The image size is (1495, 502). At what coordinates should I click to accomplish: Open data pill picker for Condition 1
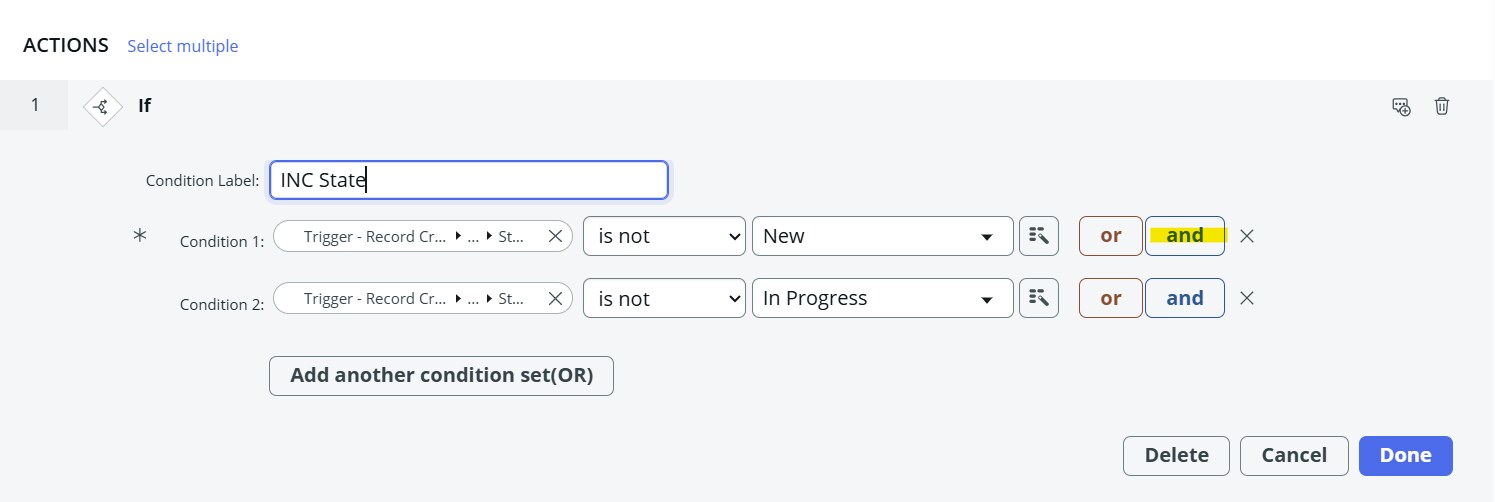coord(1039,236)
